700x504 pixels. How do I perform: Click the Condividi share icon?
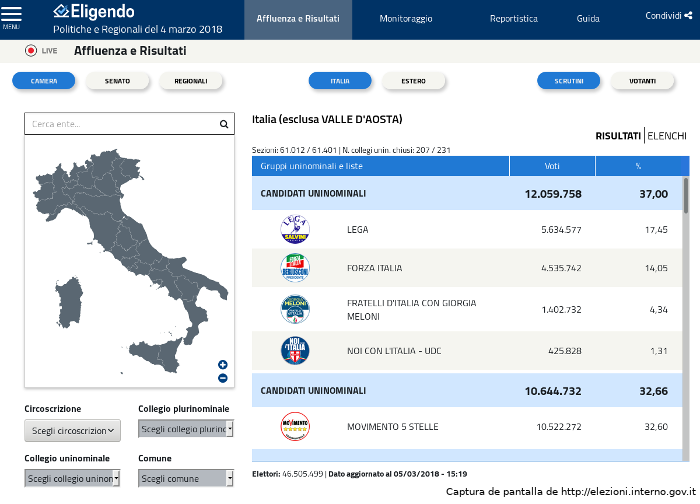coord(688,16)
